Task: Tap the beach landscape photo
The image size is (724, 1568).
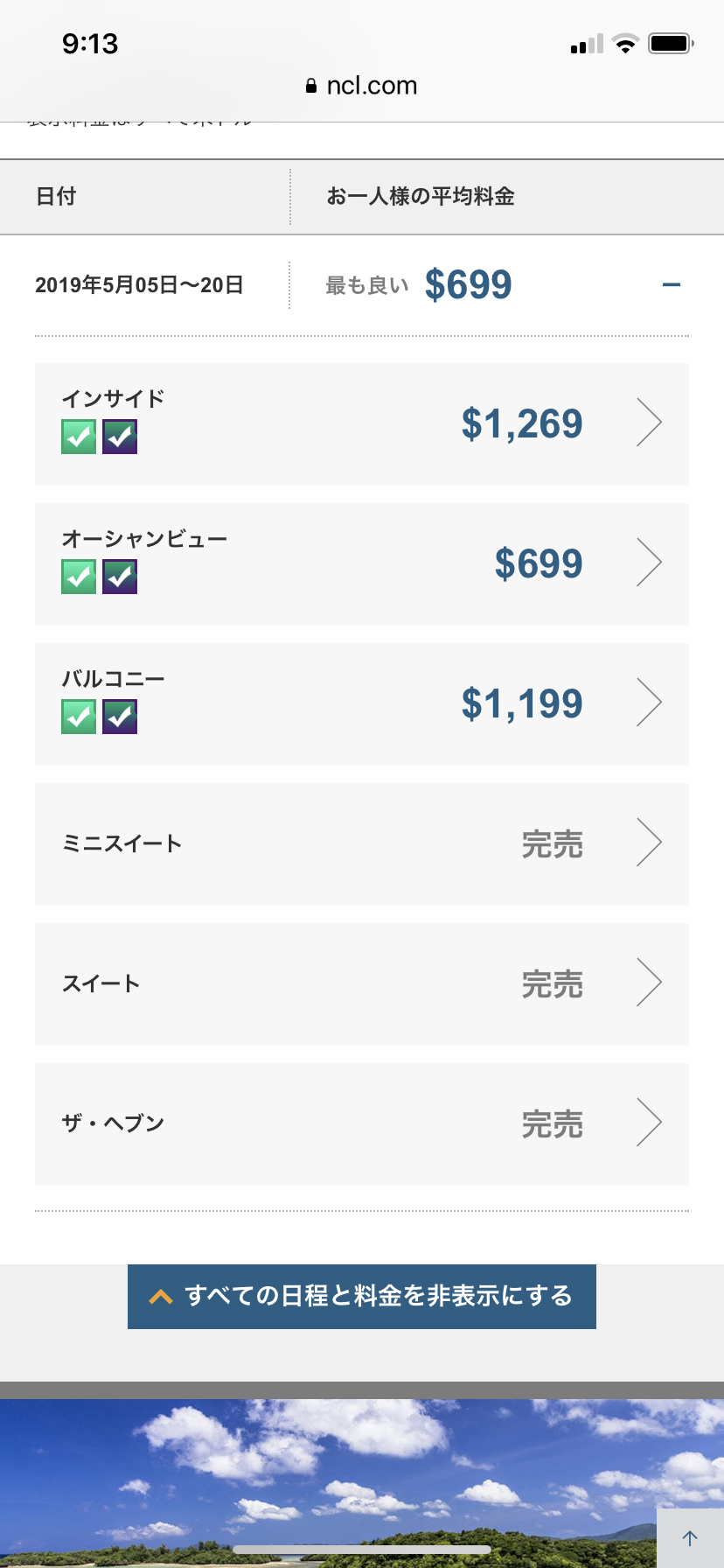Action: pos(362,1483)
